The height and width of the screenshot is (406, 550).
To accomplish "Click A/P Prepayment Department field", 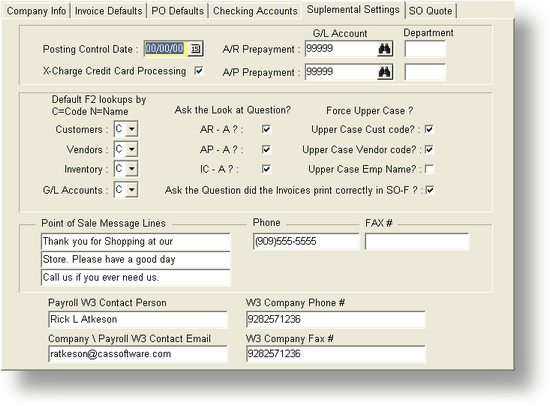I will [425, 72].
